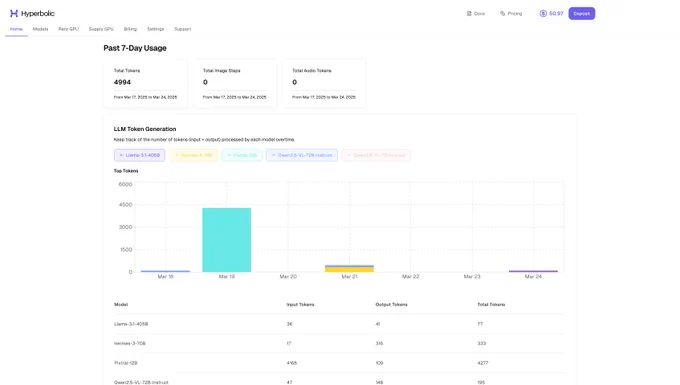Click the Model column header
Viewport: 680px width, 385px height.
121,304
